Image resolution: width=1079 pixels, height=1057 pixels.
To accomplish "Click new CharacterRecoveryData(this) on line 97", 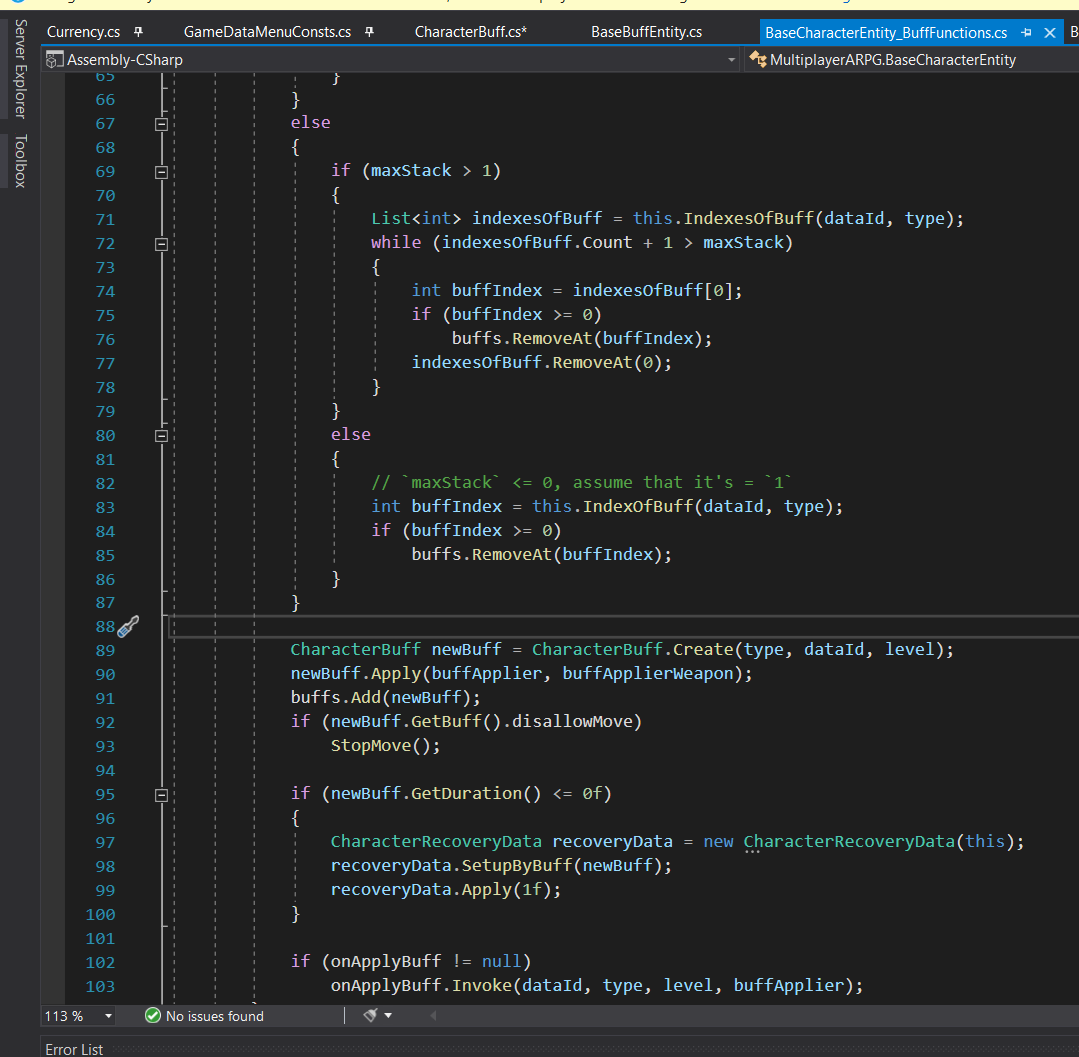I will [858, 842].
